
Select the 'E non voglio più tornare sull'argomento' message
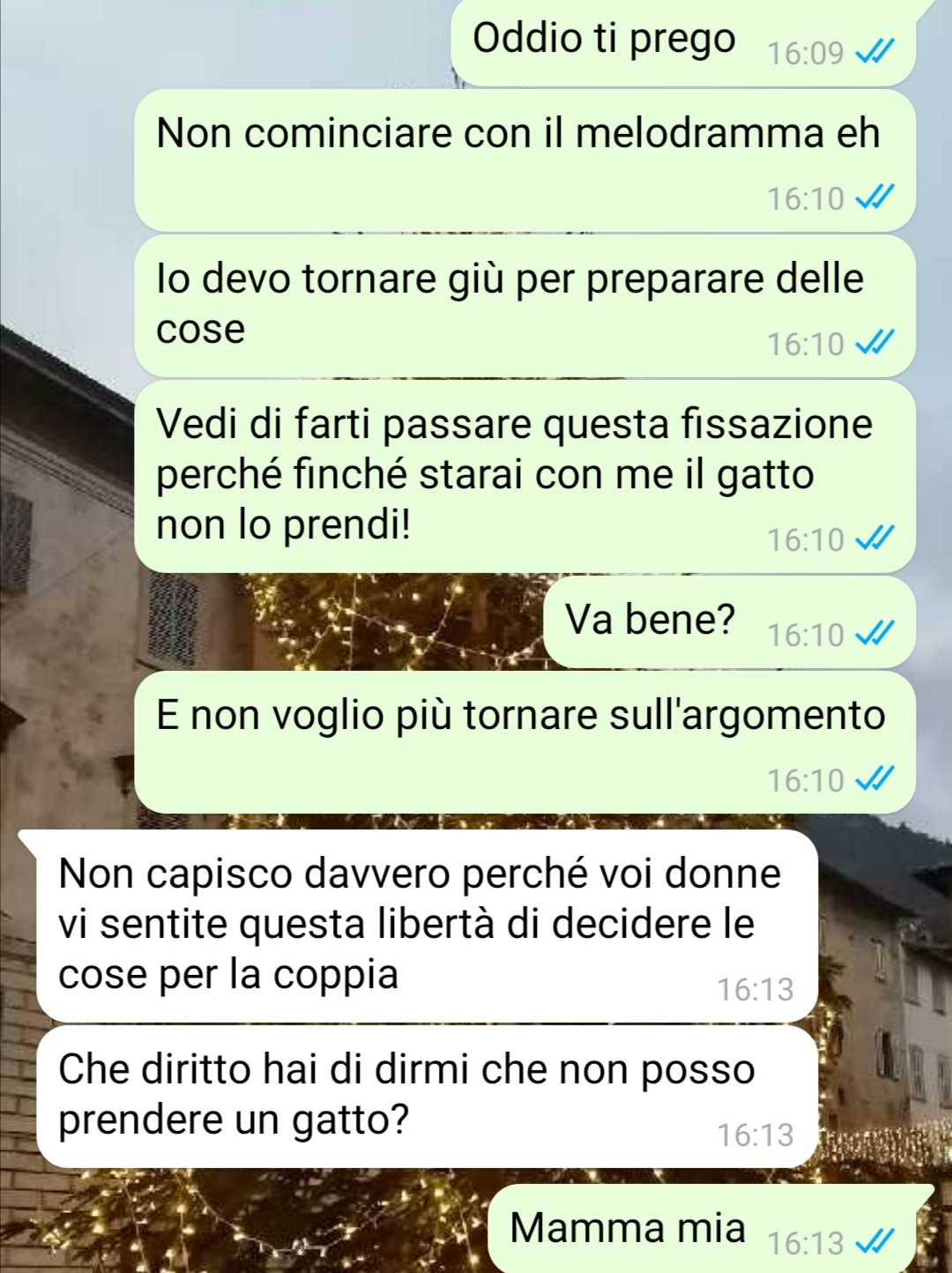(524, 742)
